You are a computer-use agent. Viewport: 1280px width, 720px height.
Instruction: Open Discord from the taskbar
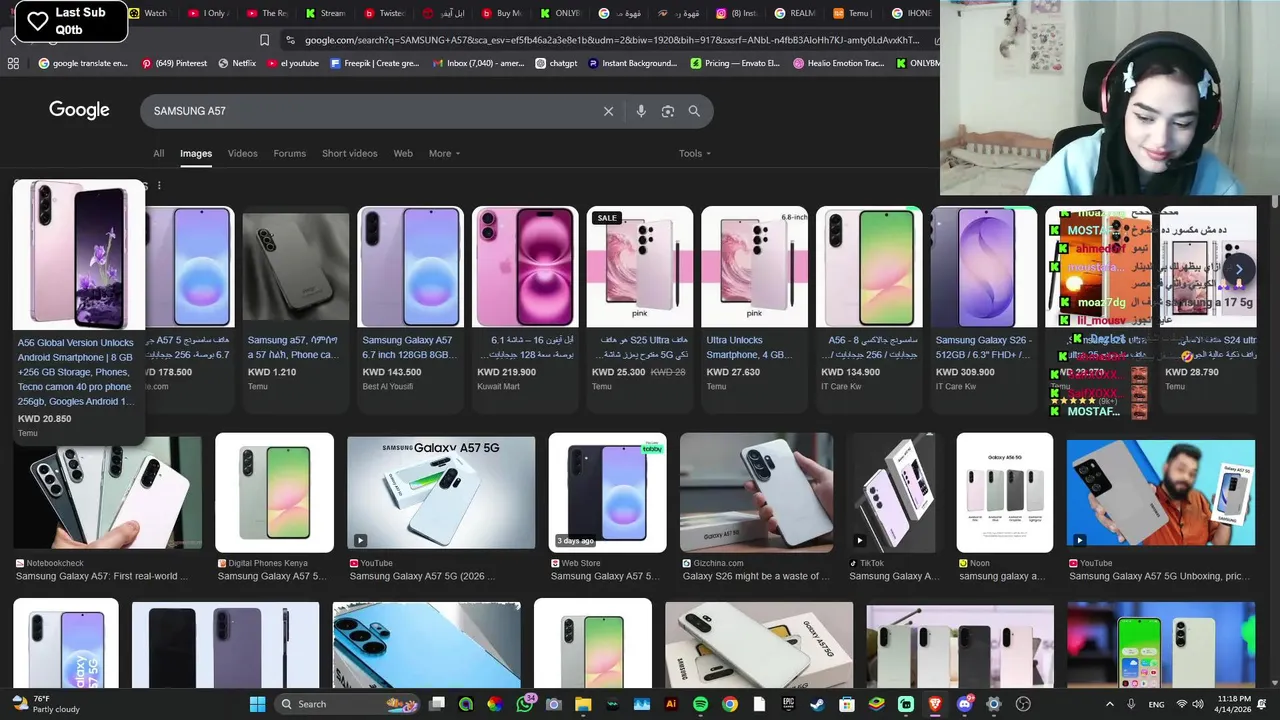964,704
